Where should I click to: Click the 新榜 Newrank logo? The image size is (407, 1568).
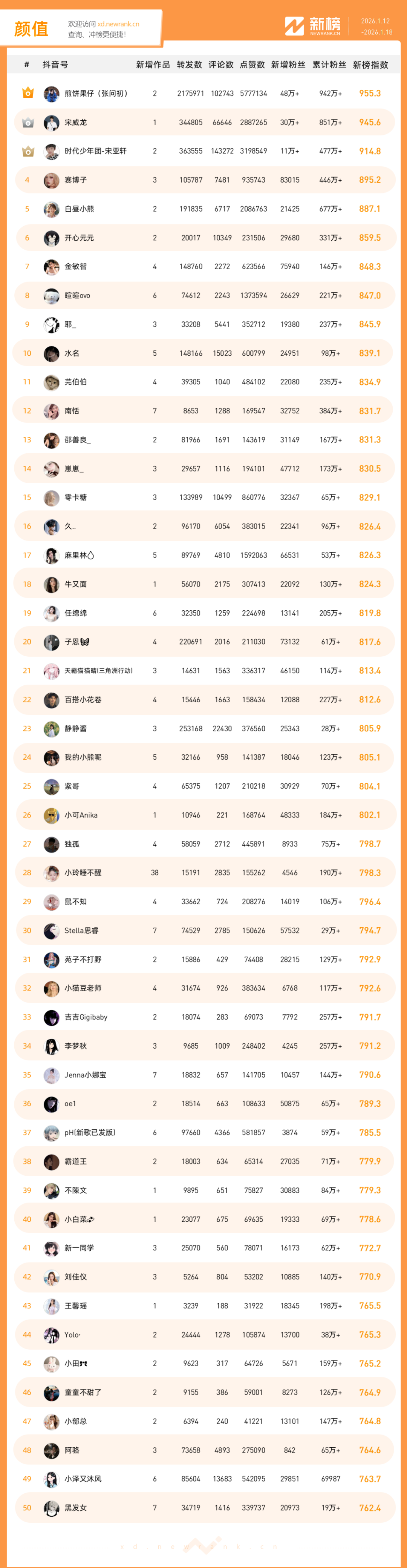[313, 26]
